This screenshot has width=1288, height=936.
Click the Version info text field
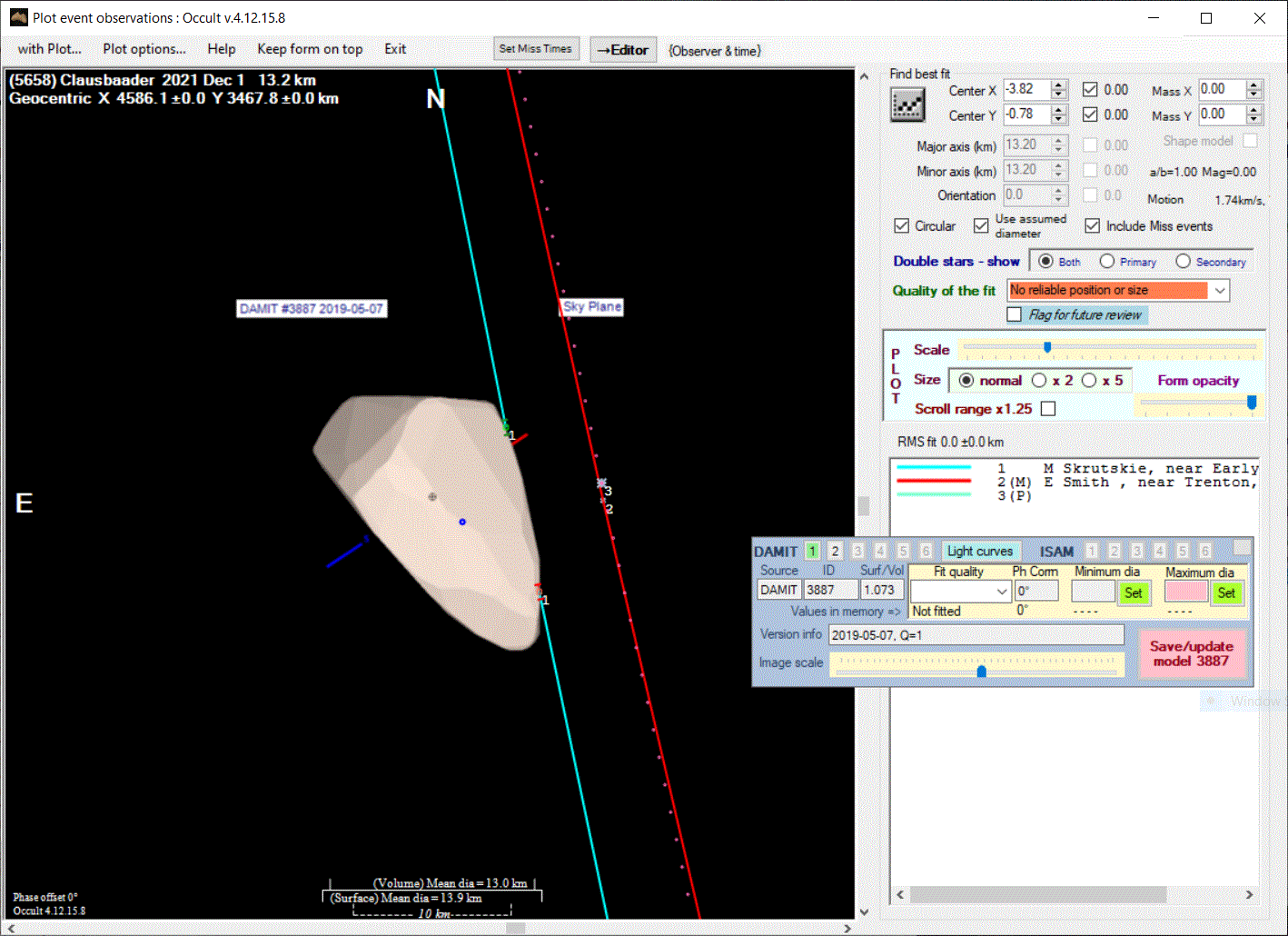(x=976, y=635)
